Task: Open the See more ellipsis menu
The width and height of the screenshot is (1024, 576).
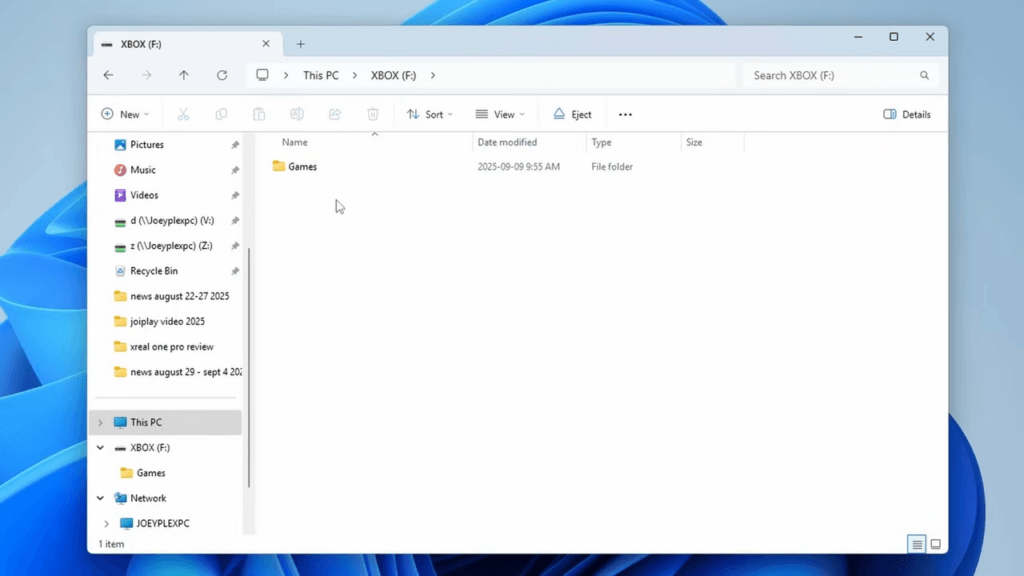Action: point(625,114)
